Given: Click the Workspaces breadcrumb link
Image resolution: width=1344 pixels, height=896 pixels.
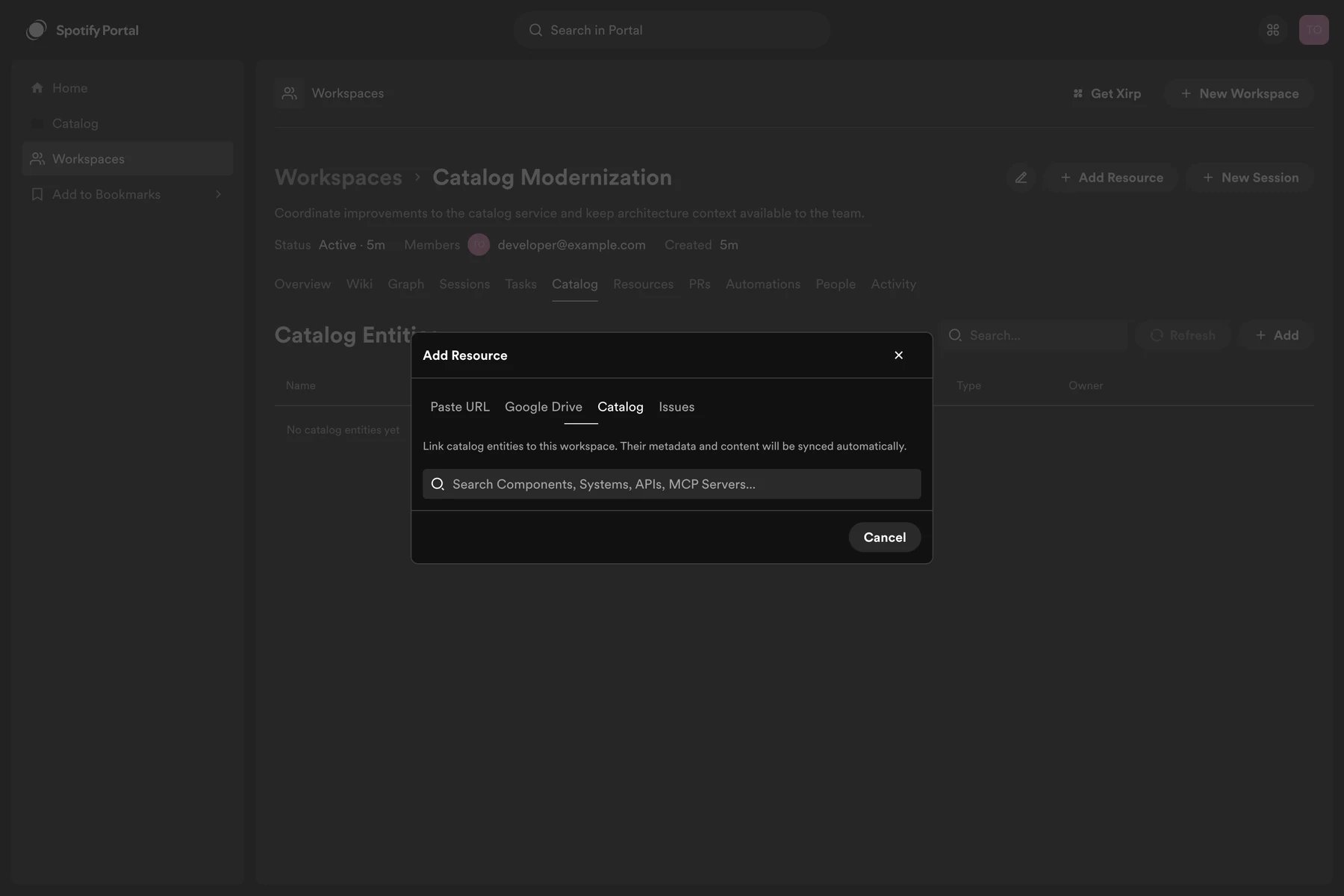Looking at the screenshot, I should tap(338, 178).
